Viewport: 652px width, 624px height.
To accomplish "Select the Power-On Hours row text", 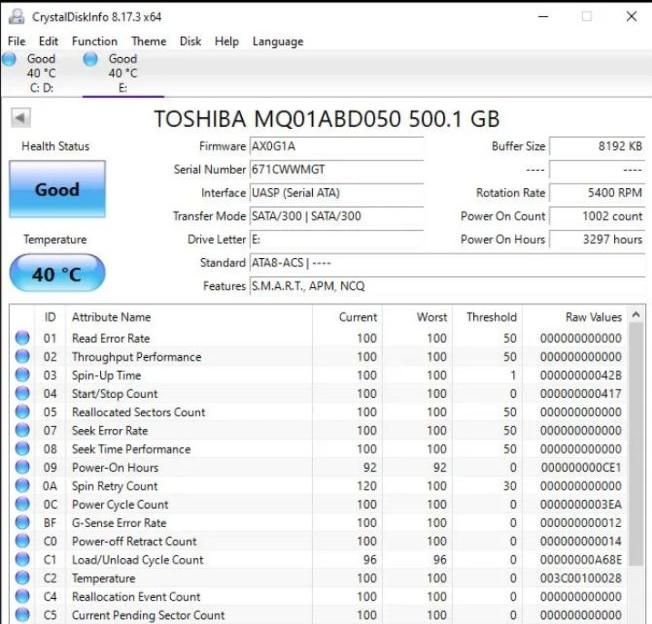I will point(115,467).
